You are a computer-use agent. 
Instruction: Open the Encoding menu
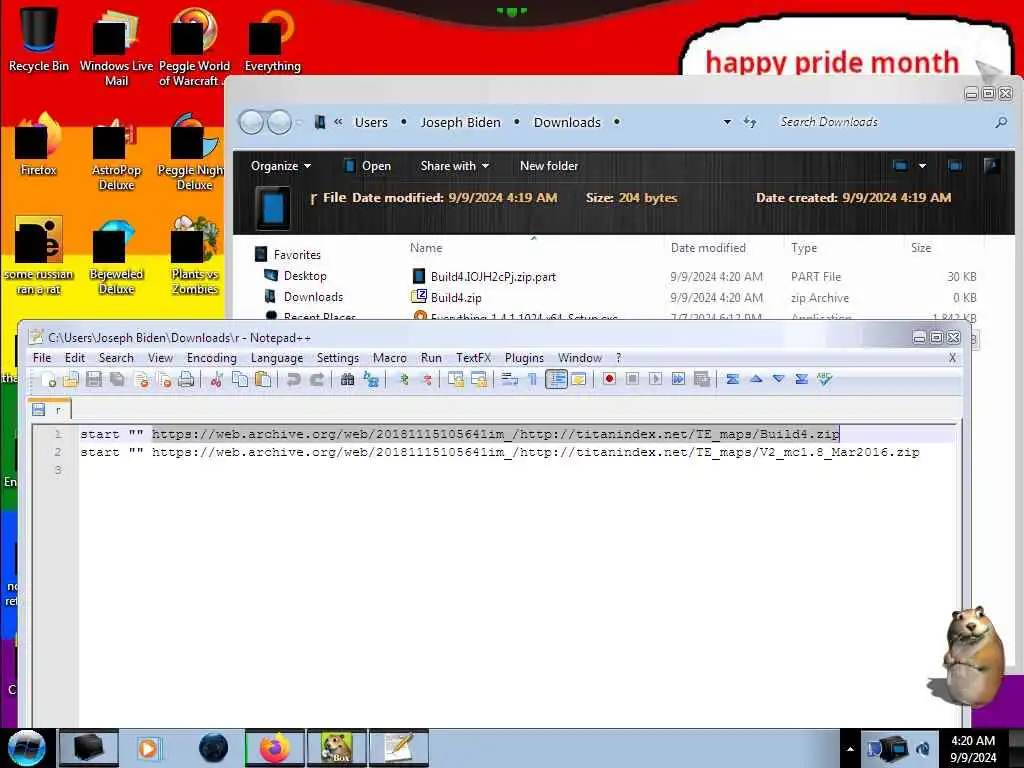click(212, 358)
